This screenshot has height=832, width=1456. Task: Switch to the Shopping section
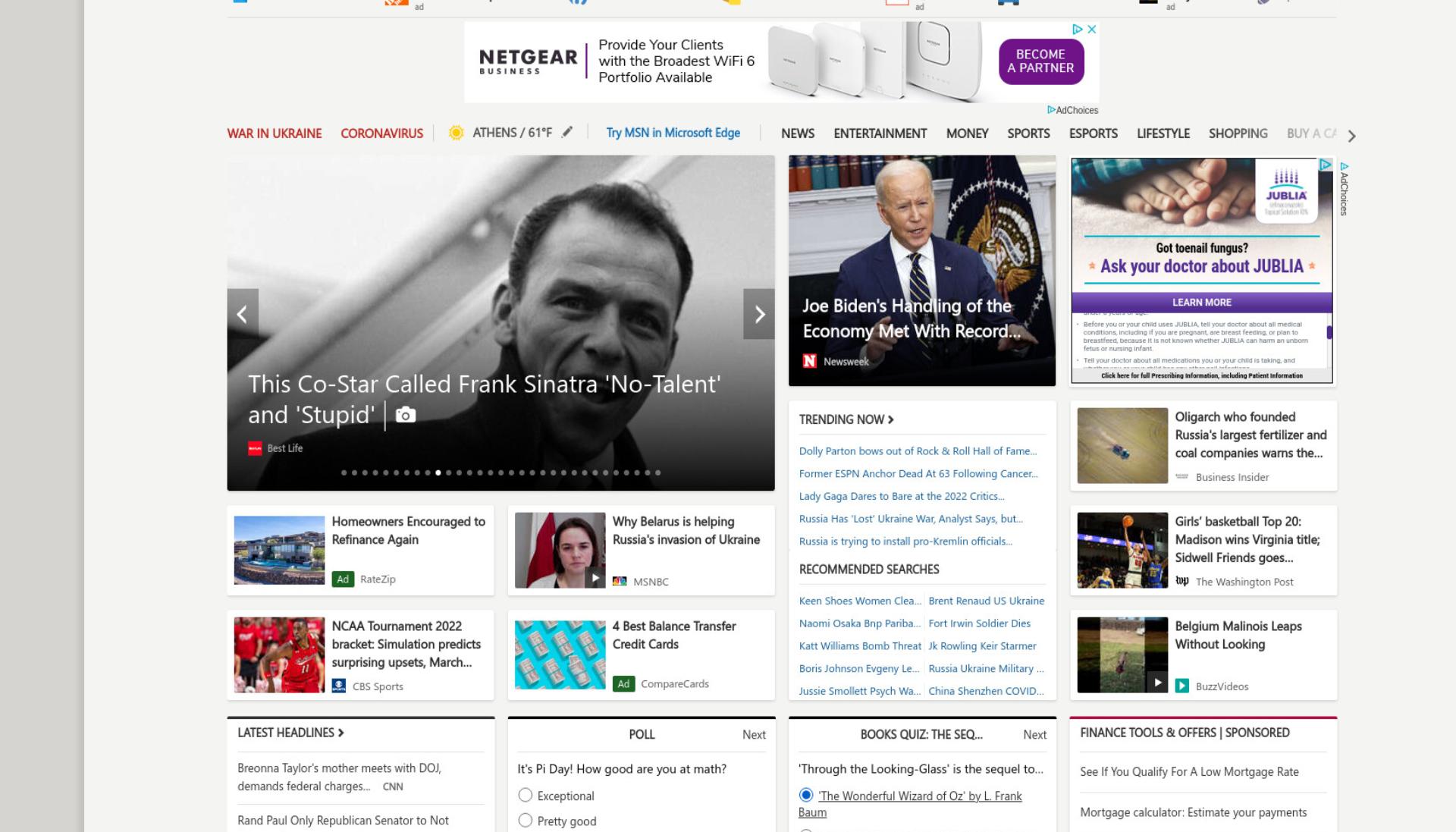coord(1238,133)
